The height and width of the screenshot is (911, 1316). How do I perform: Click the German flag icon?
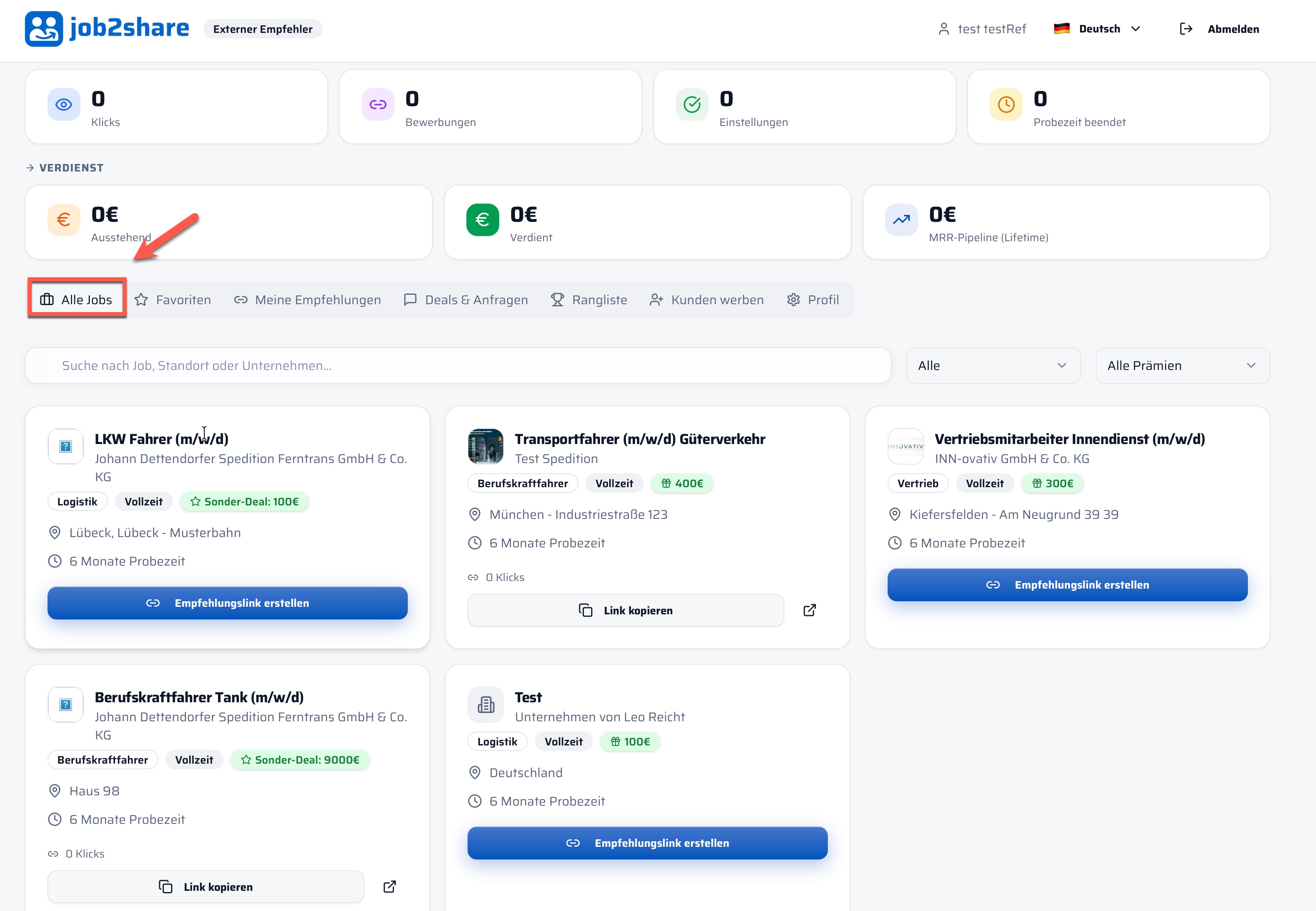click(x=1061, y=29)
